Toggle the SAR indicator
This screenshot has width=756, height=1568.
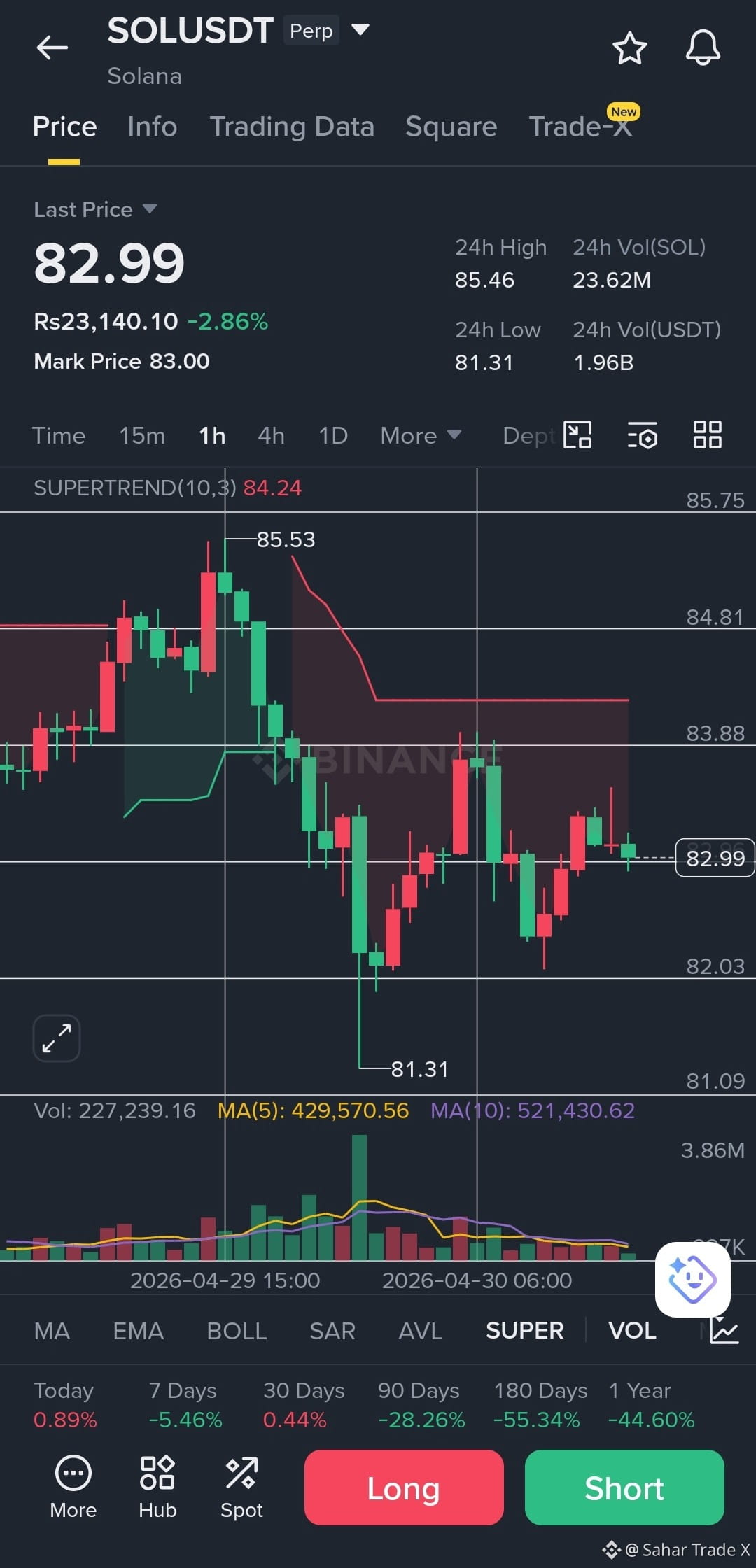coord(332,1331)
